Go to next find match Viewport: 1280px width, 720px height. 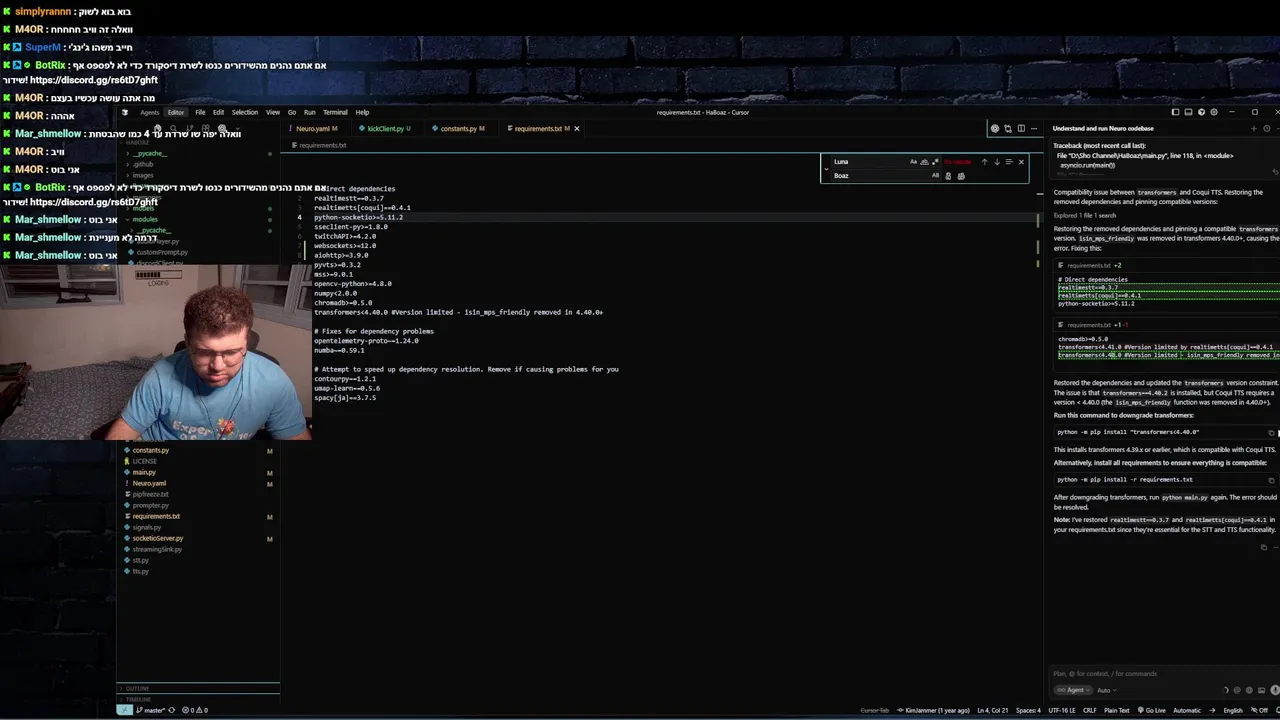coord(997,162)
